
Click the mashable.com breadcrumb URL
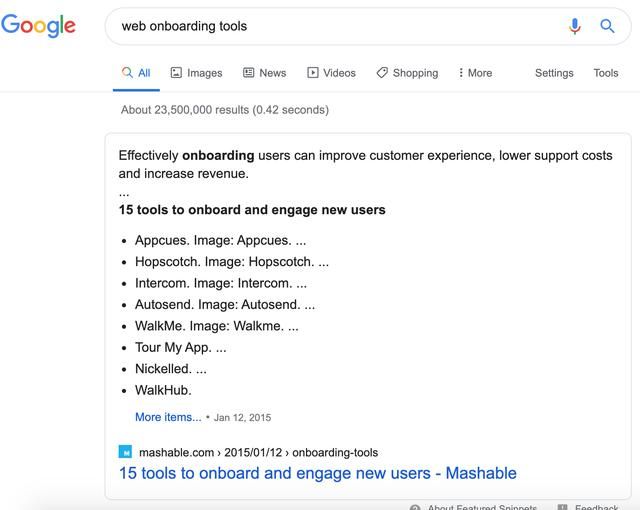coord(258,452)
